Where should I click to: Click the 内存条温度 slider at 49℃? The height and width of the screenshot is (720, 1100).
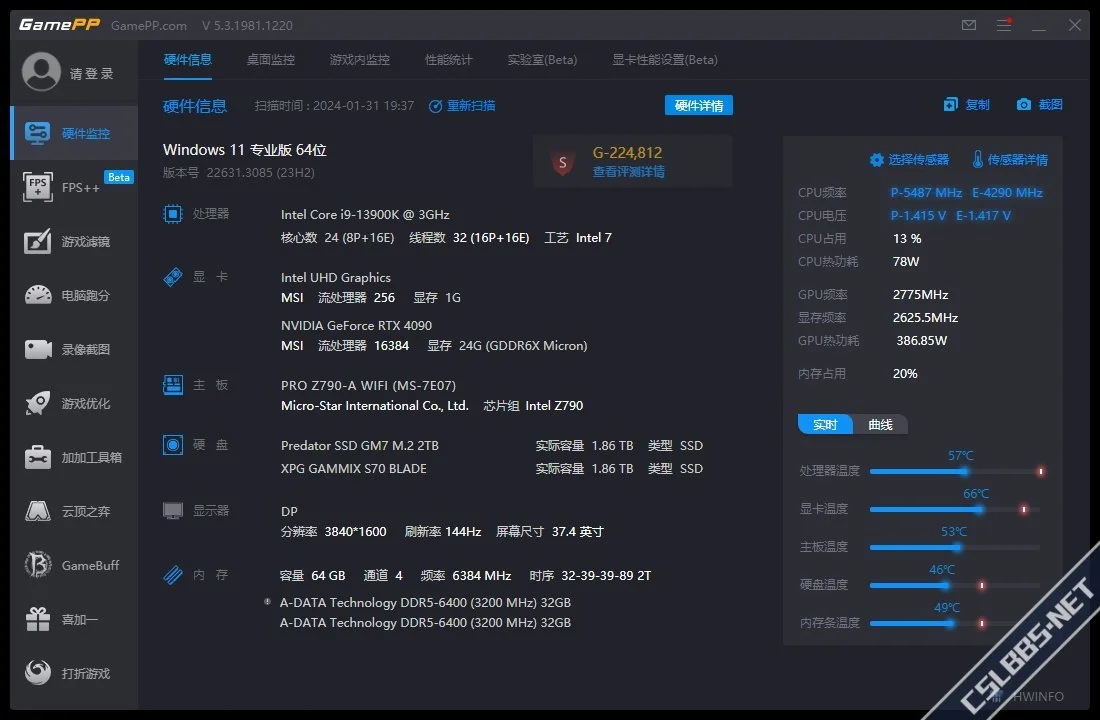pyautogui.click(x=951, y=622)
